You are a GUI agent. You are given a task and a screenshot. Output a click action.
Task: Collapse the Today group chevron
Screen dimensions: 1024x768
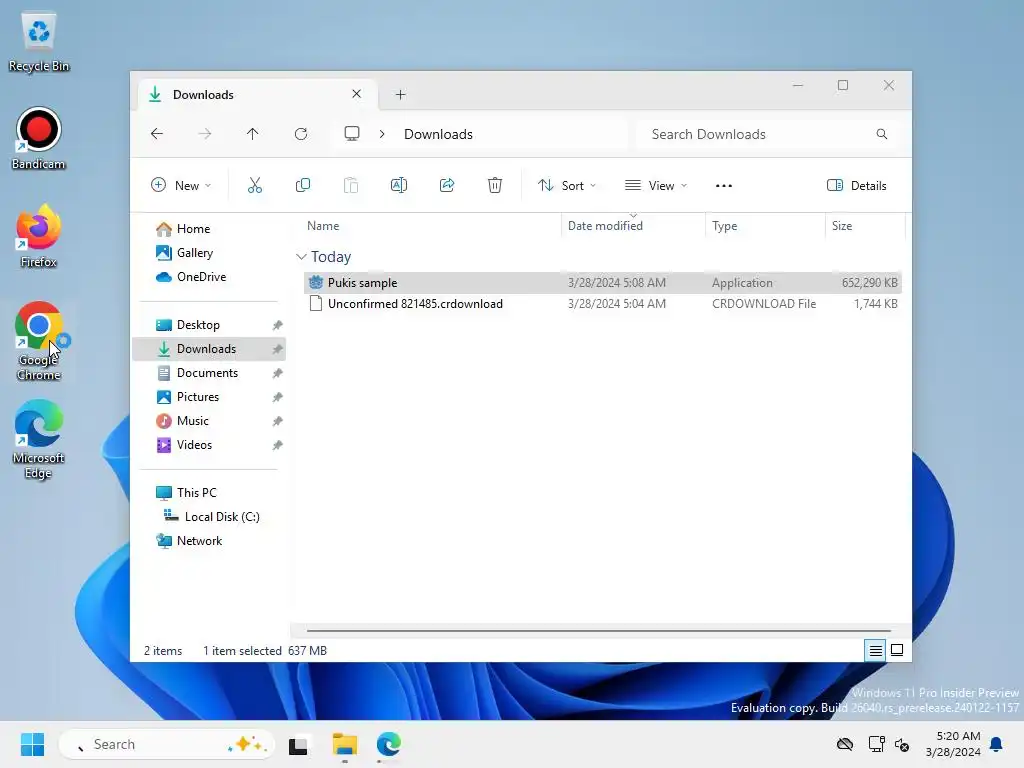(301, 257)
